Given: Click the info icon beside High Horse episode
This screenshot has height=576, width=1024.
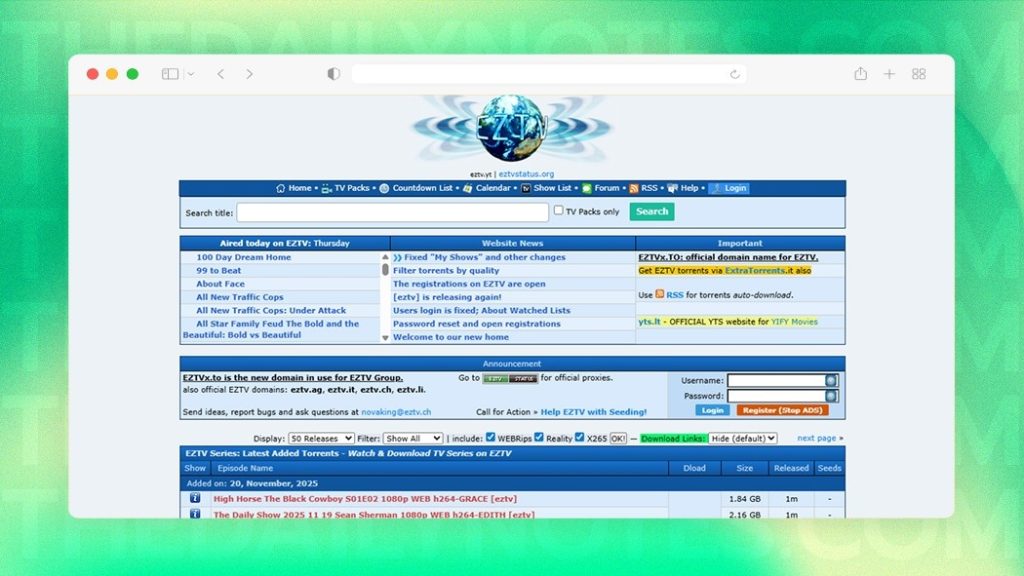Looking at the screenshot, I should [x=195, y=498].
